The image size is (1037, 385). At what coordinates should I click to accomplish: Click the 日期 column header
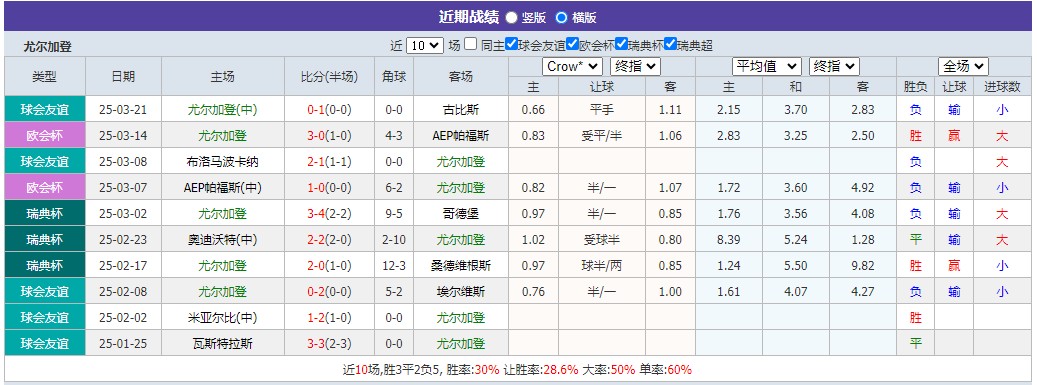[x=124, y=76]
